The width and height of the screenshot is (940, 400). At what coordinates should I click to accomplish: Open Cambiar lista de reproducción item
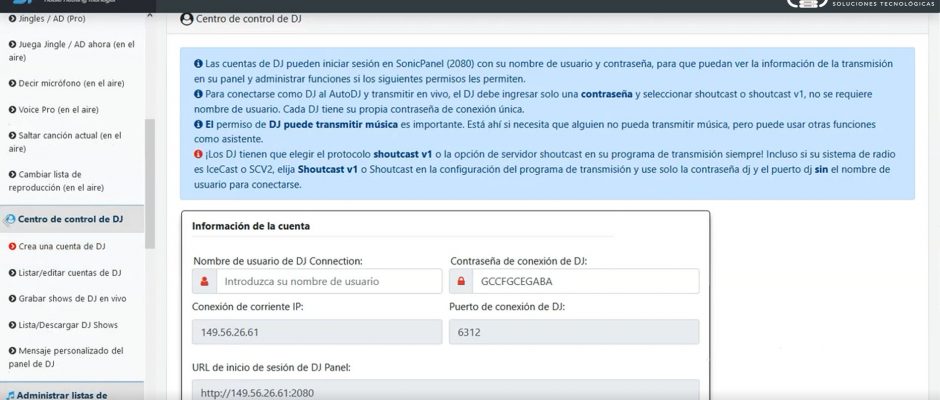[56, 181]
